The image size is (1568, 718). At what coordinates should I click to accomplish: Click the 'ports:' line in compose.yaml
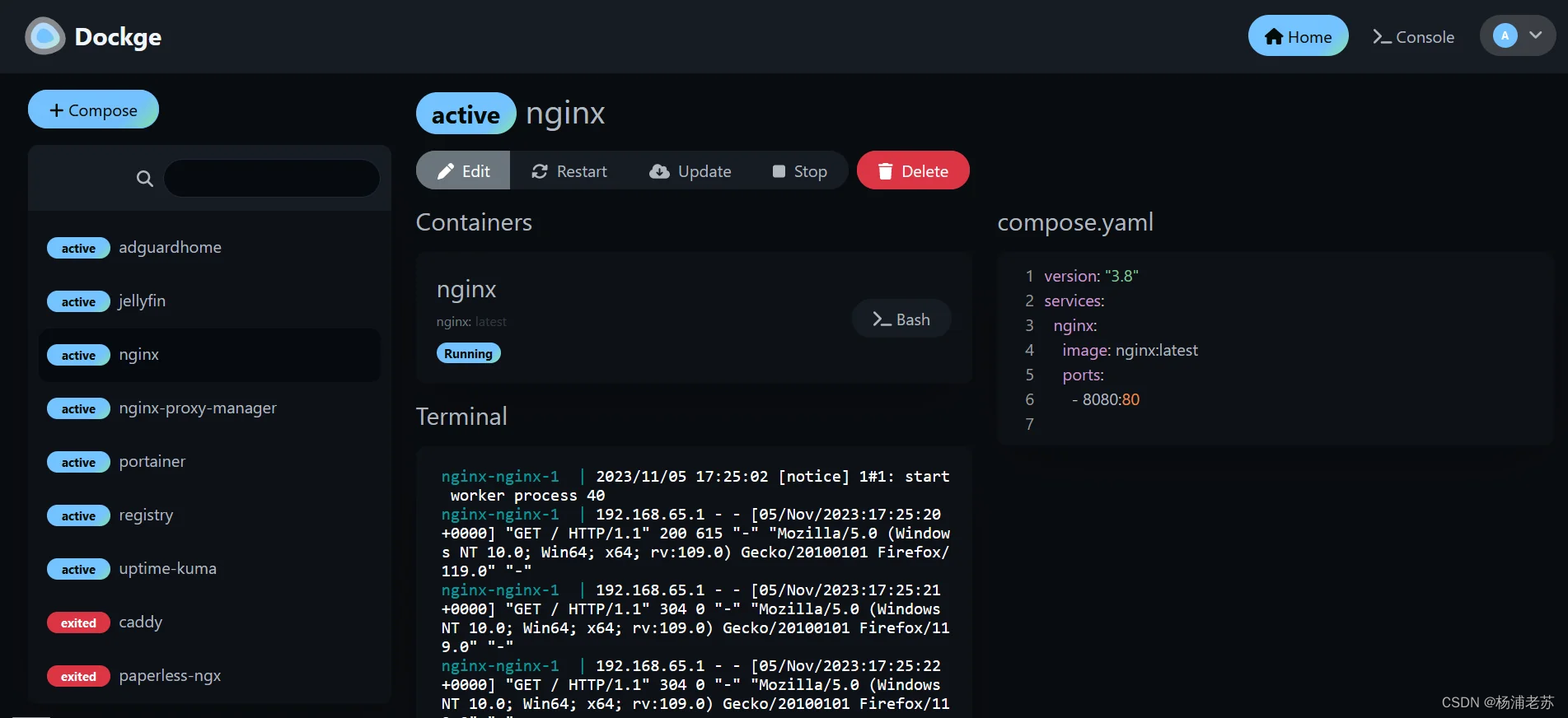tap(1083, 375)
